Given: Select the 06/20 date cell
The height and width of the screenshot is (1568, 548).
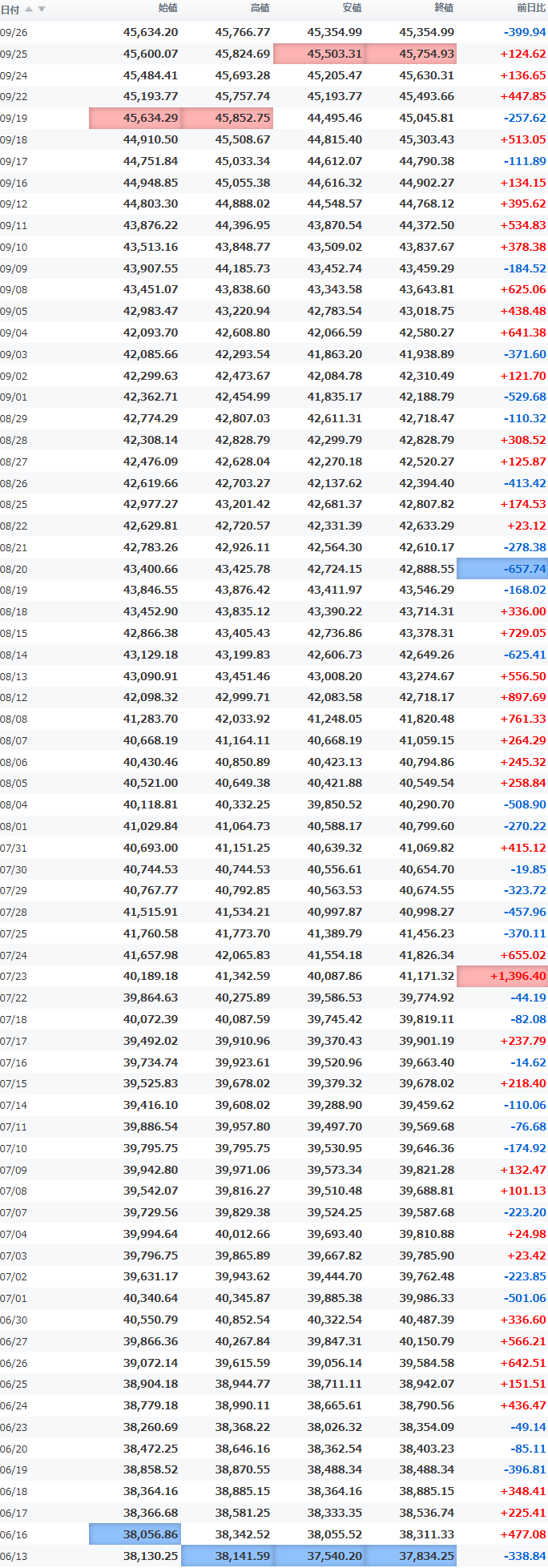Looking at the screenshot, I should point(14,1449).
